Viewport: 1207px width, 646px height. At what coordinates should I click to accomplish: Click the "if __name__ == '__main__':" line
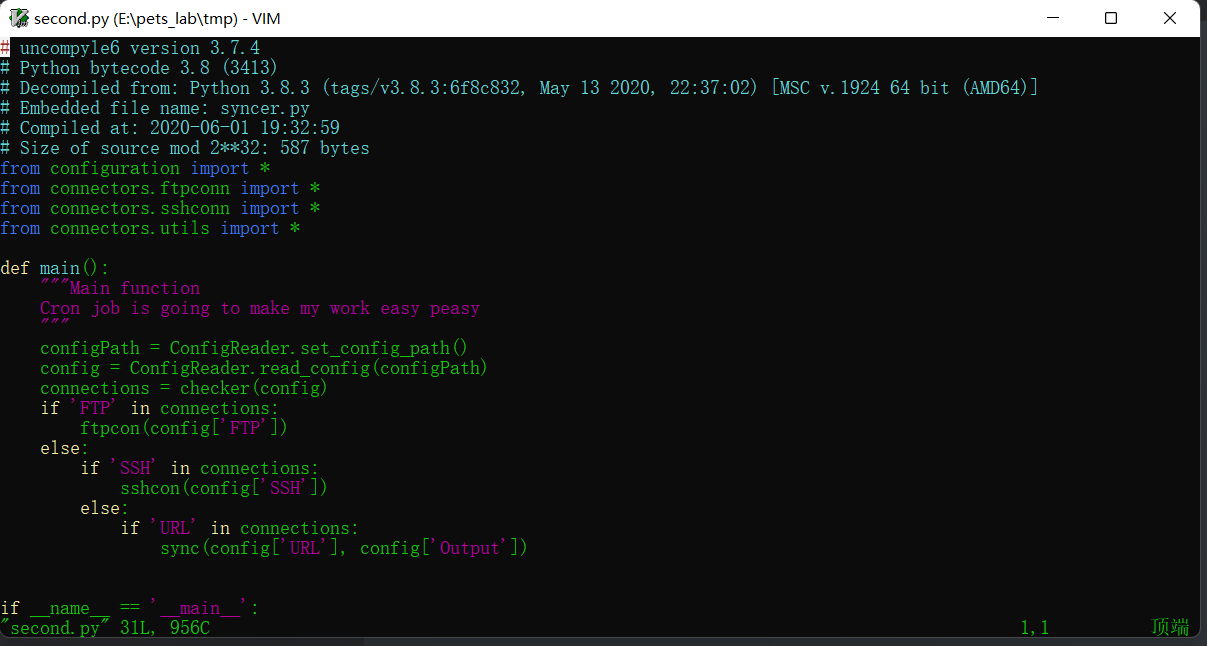(130, 608)
